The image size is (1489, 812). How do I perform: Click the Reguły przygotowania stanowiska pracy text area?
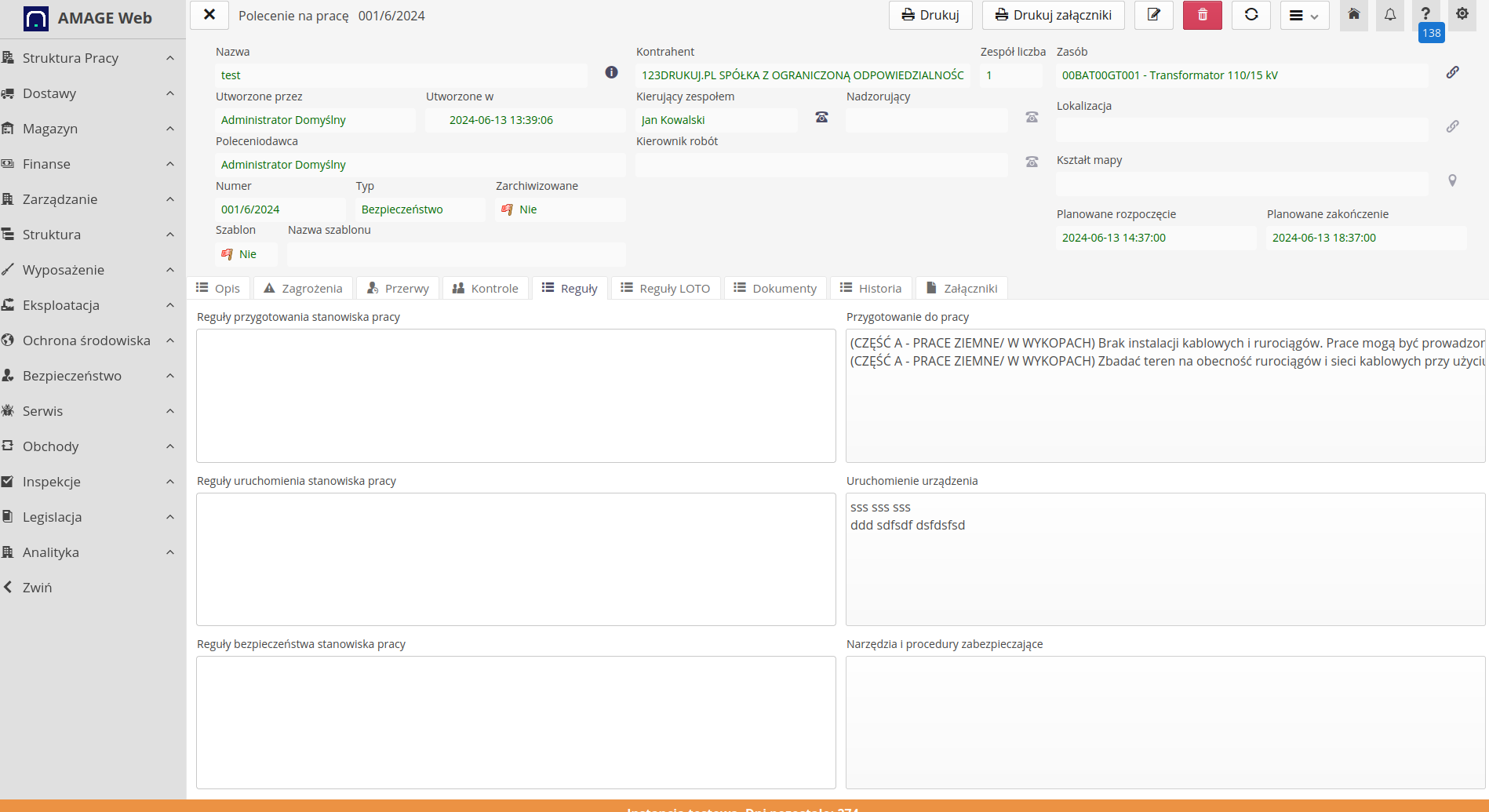pyautogui.click(x=515, y=395)
